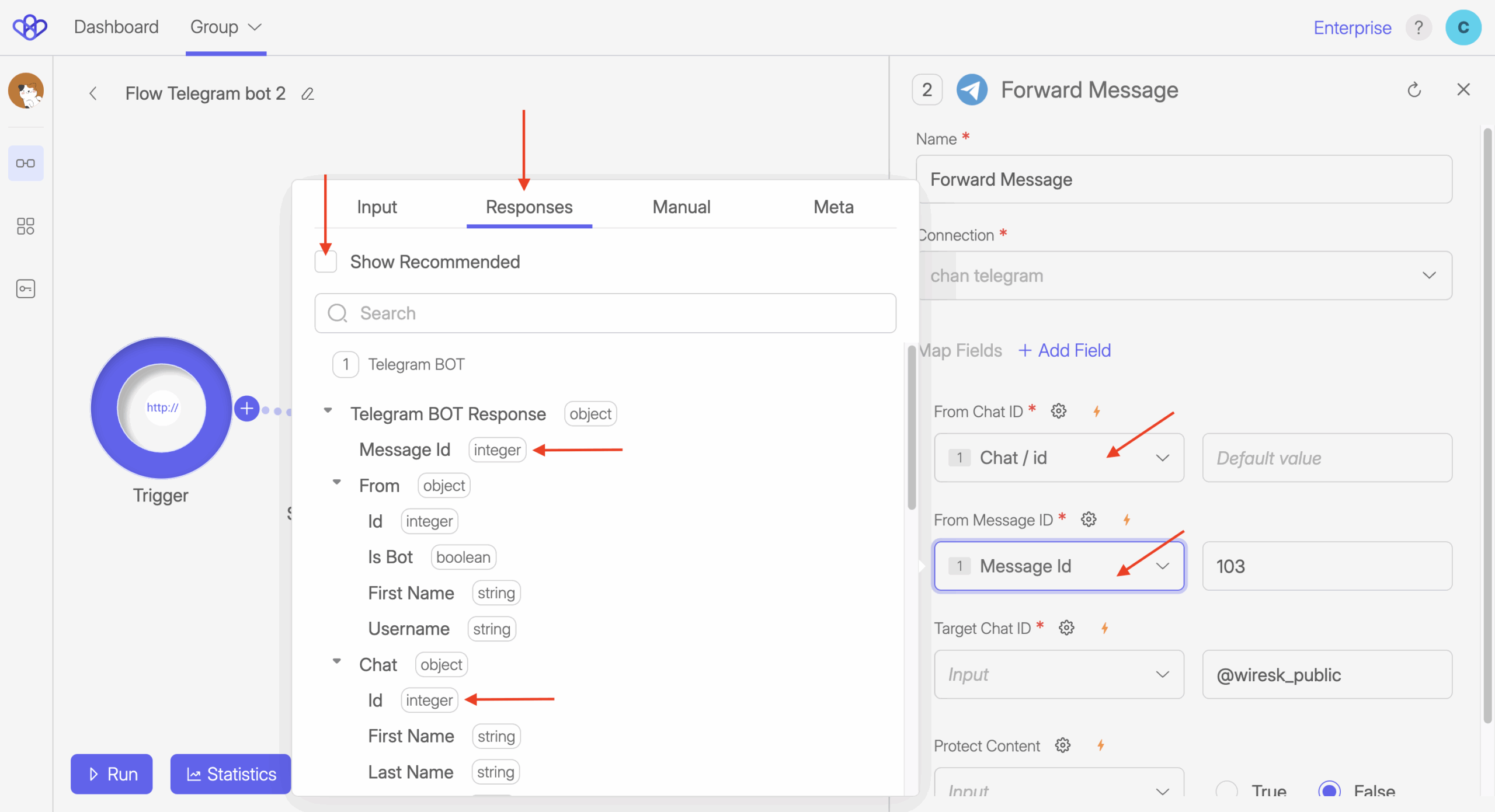This screenshot has width=1495, height=812.
Task: Click the help question mark icon
Action: (1418, 27)
